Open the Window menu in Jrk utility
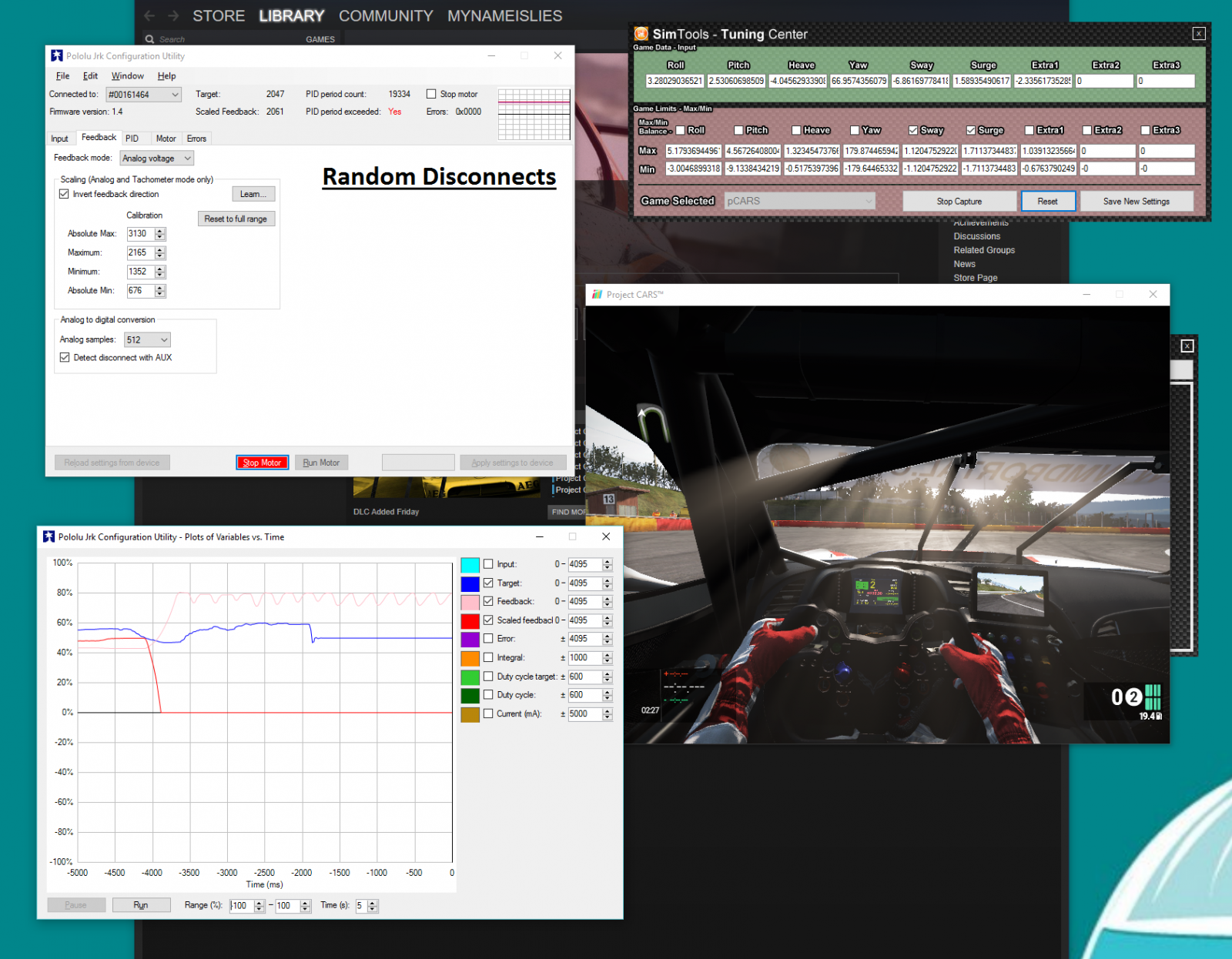 click(127, 76)
